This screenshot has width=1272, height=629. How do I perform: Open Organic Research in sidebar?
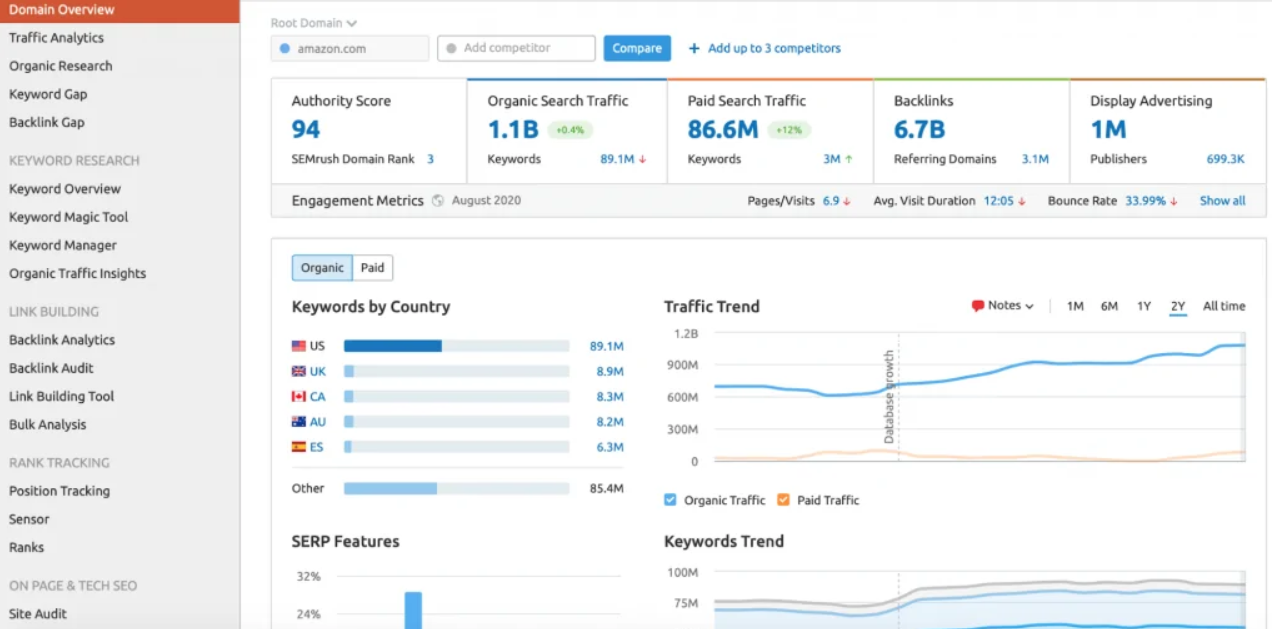point(61,66)
